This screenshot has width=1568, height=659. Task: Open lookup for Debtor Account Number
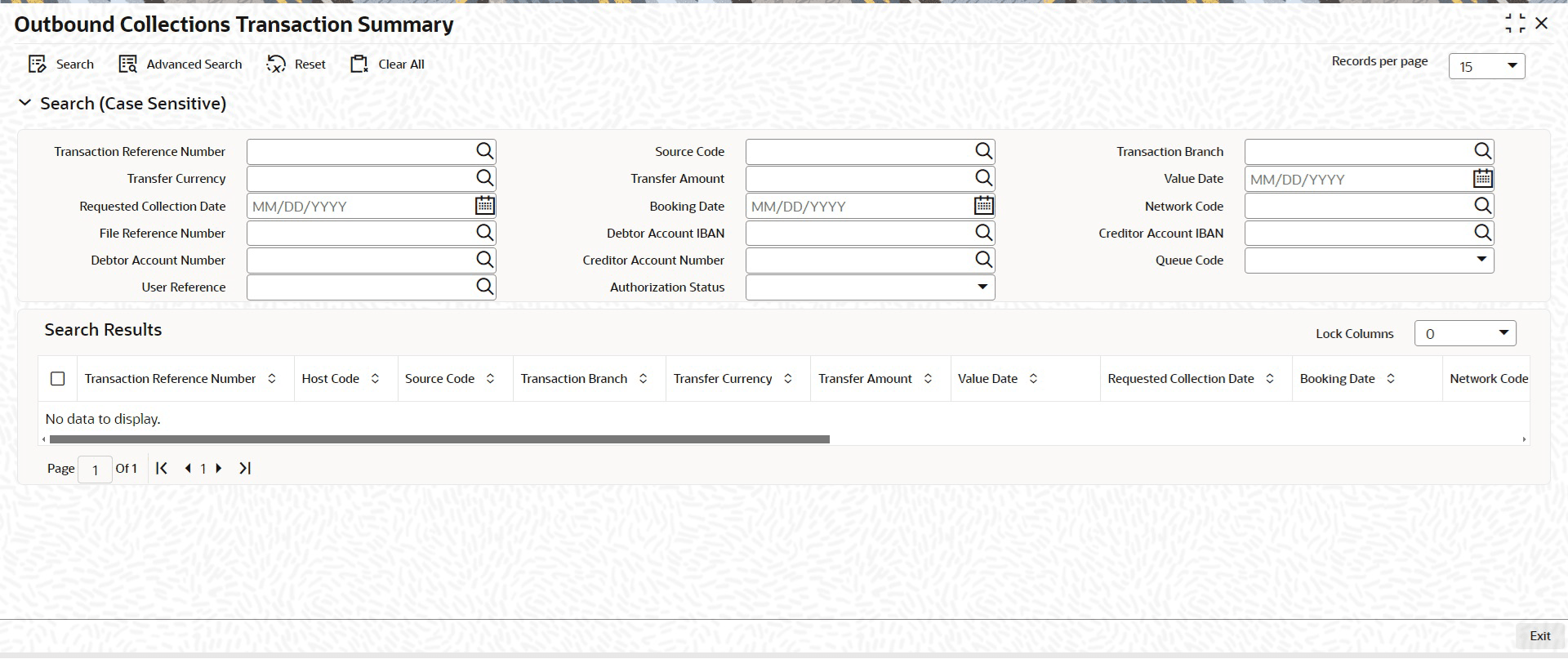tap(485, 260)
